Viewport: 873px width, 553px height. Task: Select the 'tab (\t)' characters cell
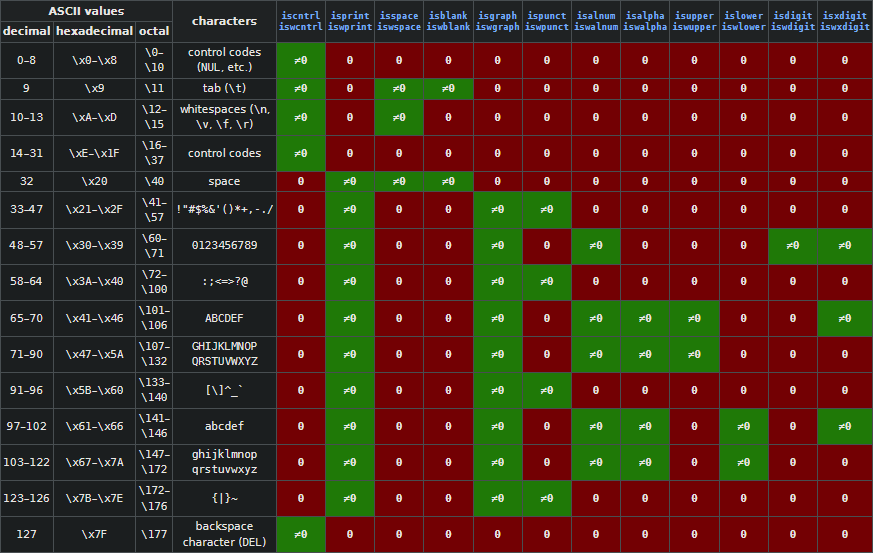[224, 88]
